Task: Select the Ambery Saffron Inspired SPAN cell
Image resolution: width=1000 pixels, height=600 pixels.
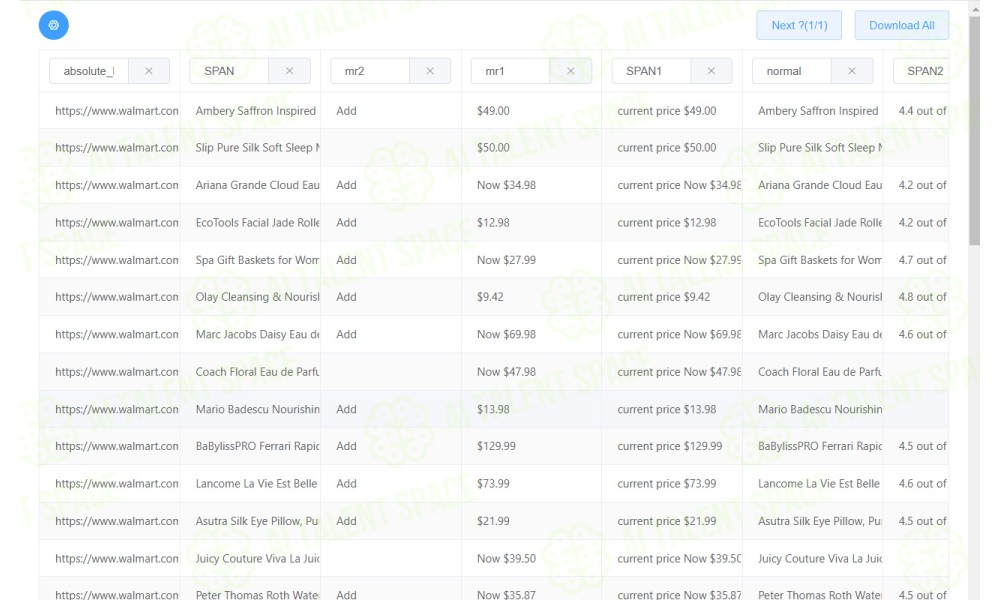Action: pyautogui.click(x=250, y=111)
